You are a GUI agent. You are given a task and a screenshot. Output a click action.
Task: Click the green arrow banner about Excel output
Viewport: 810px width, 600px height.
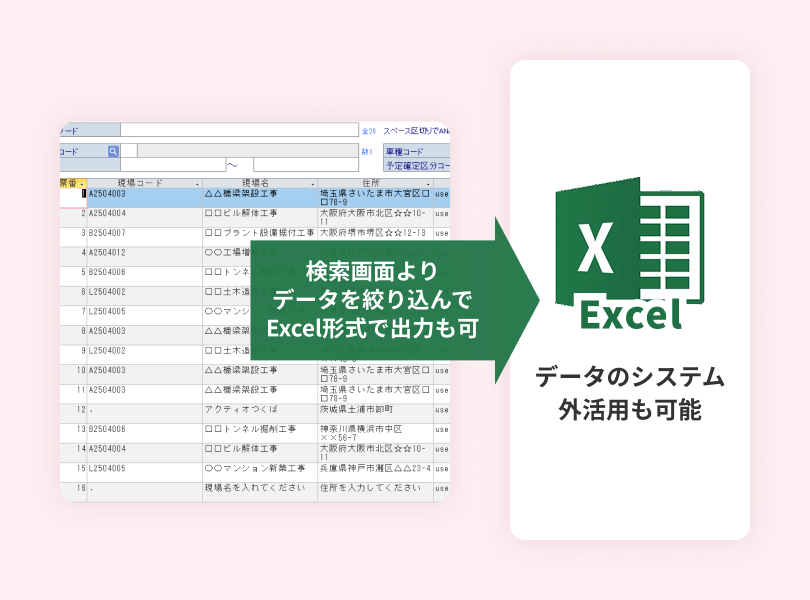coord(380,300)
